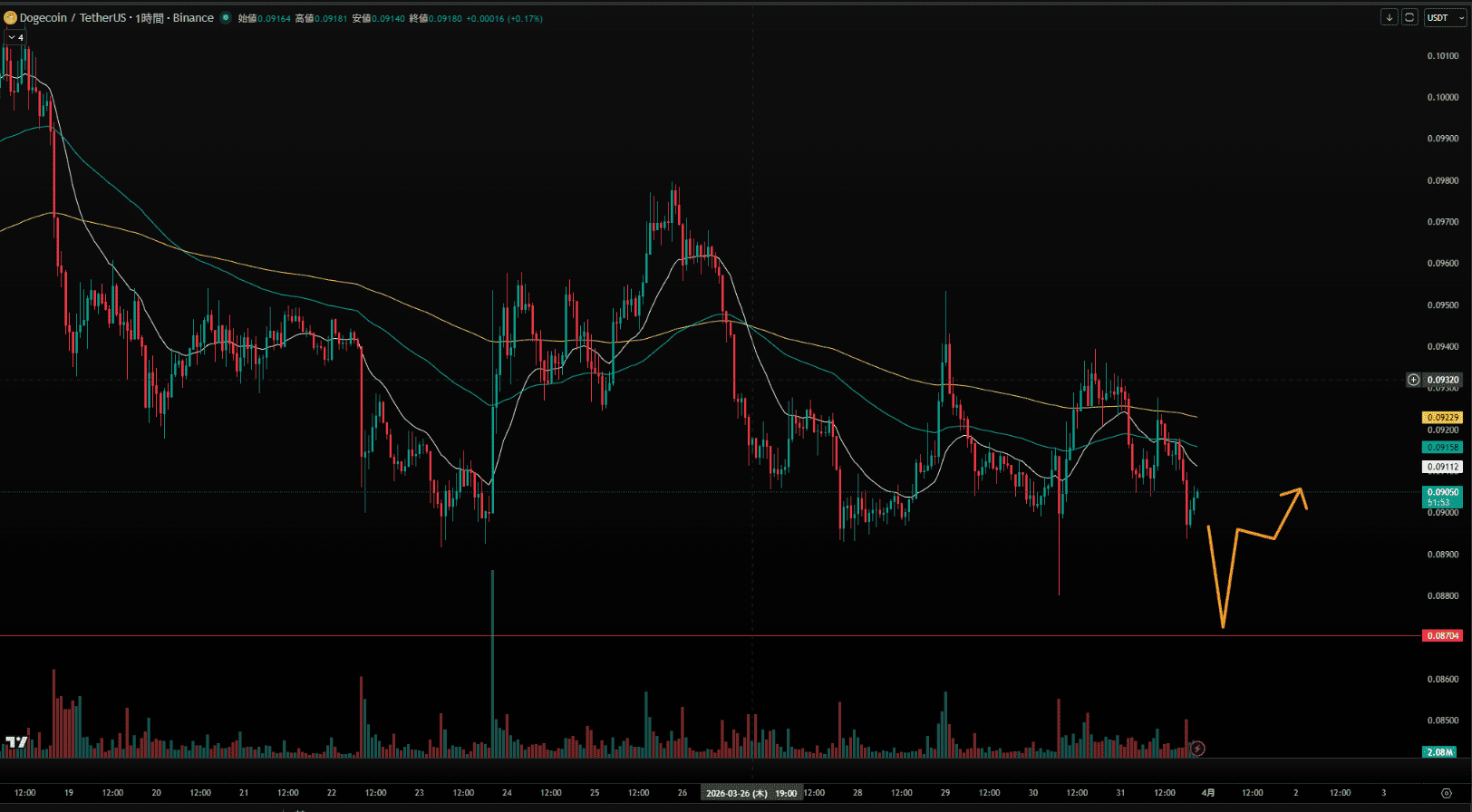Viewport: 1472px width, 812px height.
Task: Click the Dogecoin coin logo icon
Action: (x=10, y=18)
